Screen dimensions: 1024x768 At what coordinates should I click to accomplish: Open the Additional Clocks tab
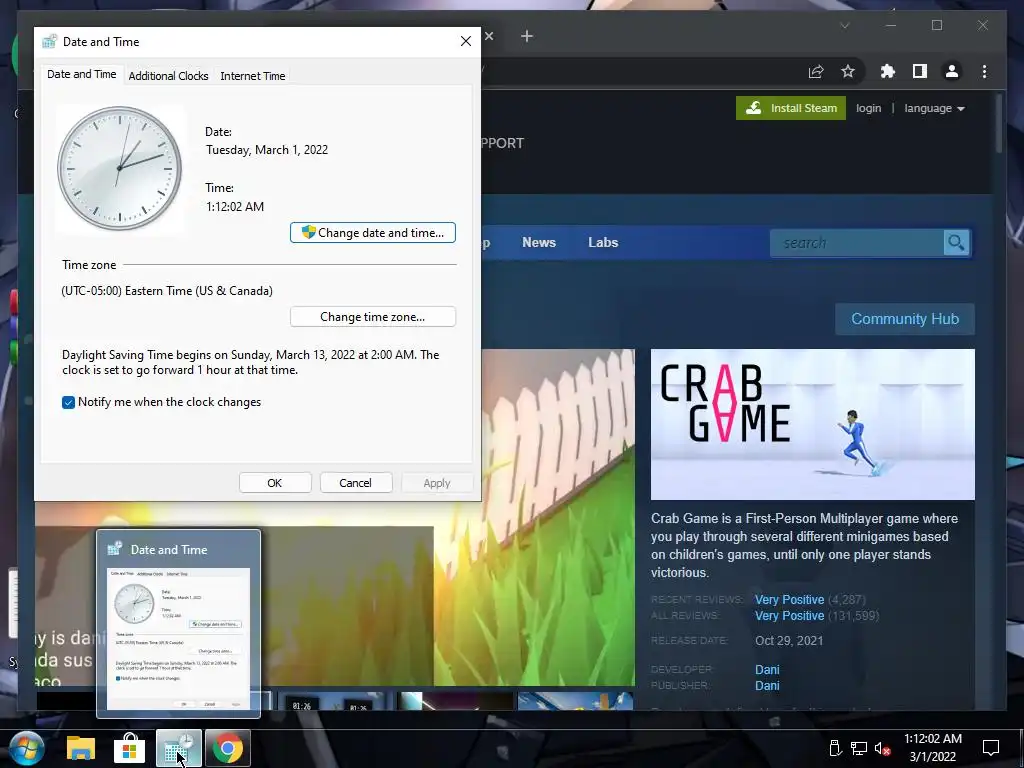coord(168,76)
